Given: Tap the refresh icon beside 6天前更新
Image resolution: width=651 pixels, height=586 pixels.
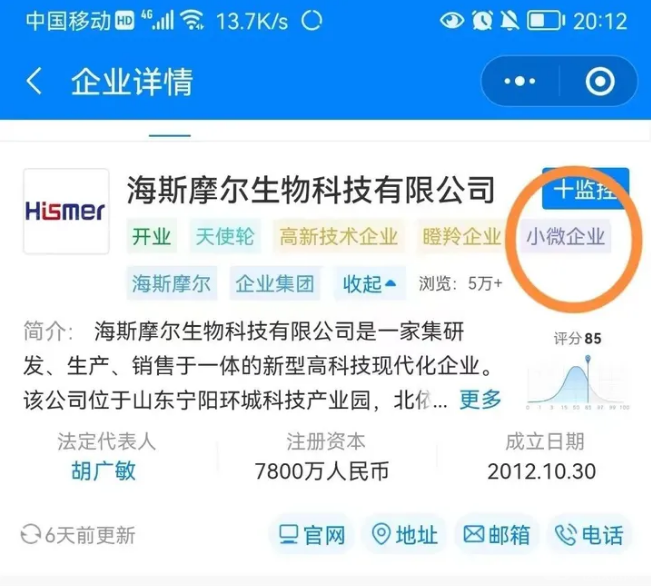Looking at the screenshot, I should pyautogui.click(x=31, y=535).
